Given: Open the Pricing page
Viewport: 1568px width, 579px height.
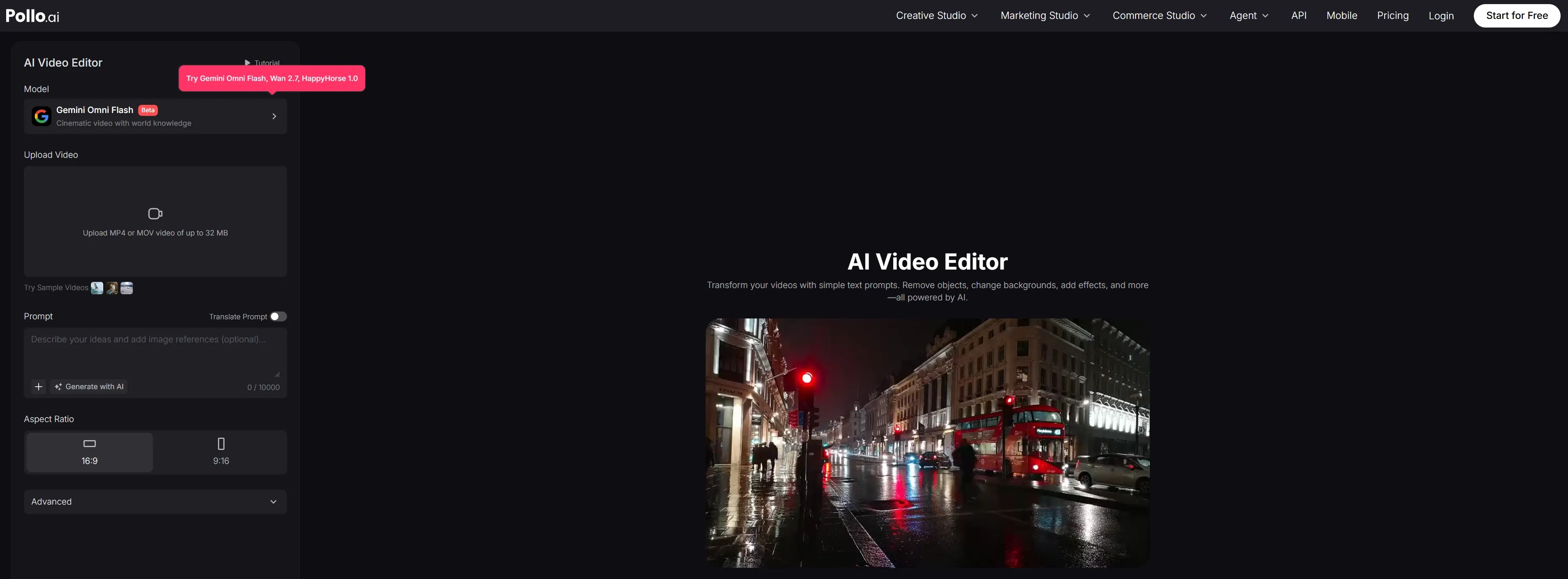Looking at the screenshot, I should pos(1393,16).
